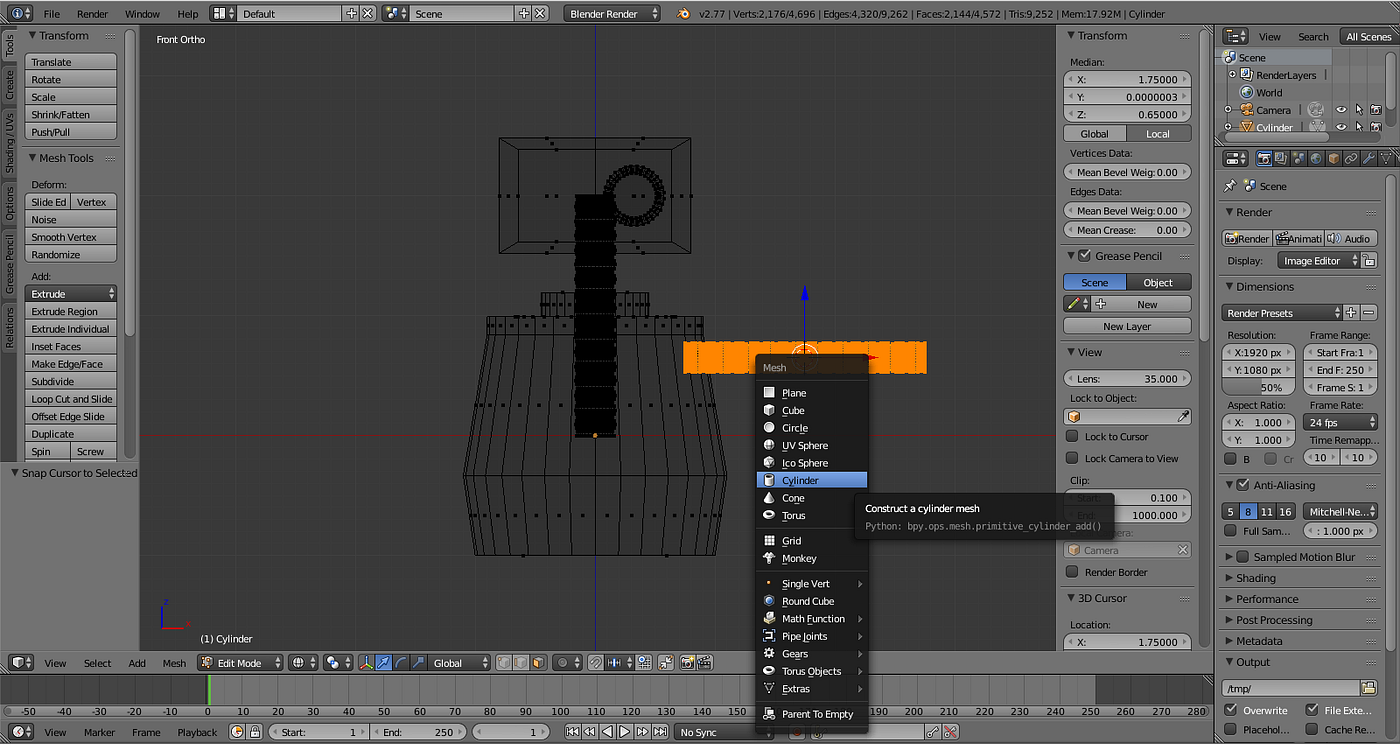1400x744 pixels.
Task: Select the scale manipulator icon
Action: pos(417,662)
